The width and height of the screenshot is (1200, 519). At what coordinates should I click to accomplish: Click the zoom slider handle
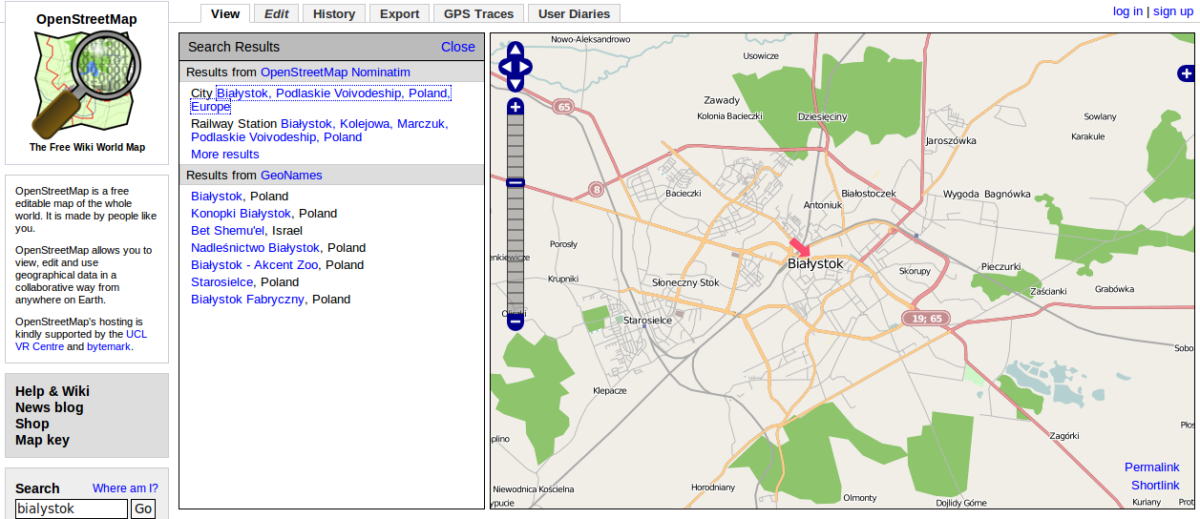click(515, 182)
